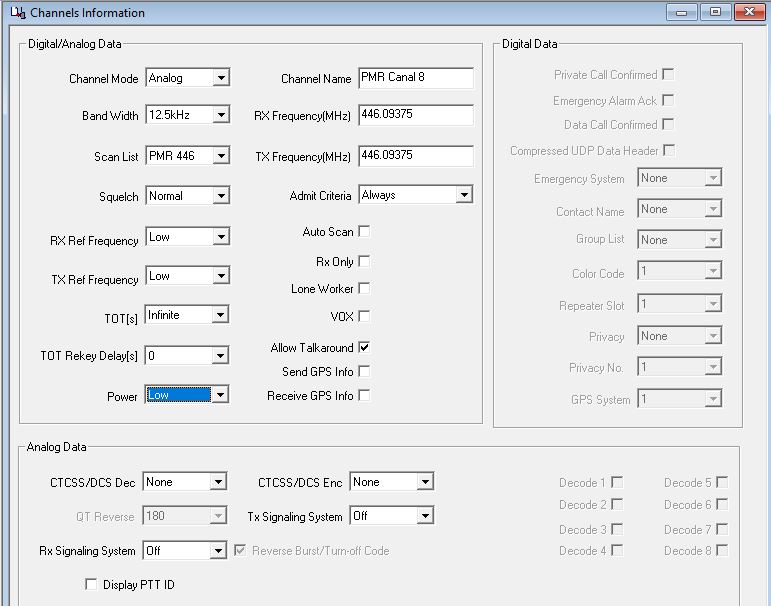Click the Decode 3 checkbox
This screenshot has width=771, height=606.
(617, 529)
